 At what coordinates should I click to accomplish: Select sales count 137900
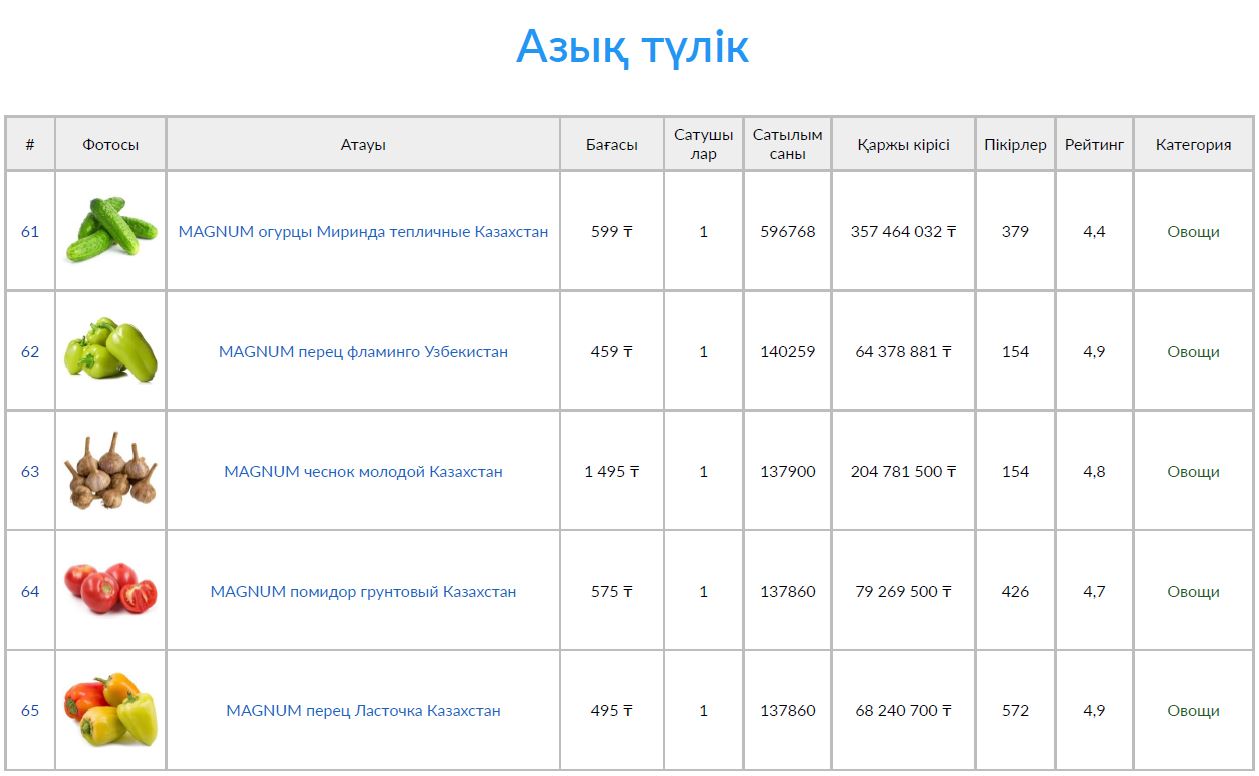[788, 471]
